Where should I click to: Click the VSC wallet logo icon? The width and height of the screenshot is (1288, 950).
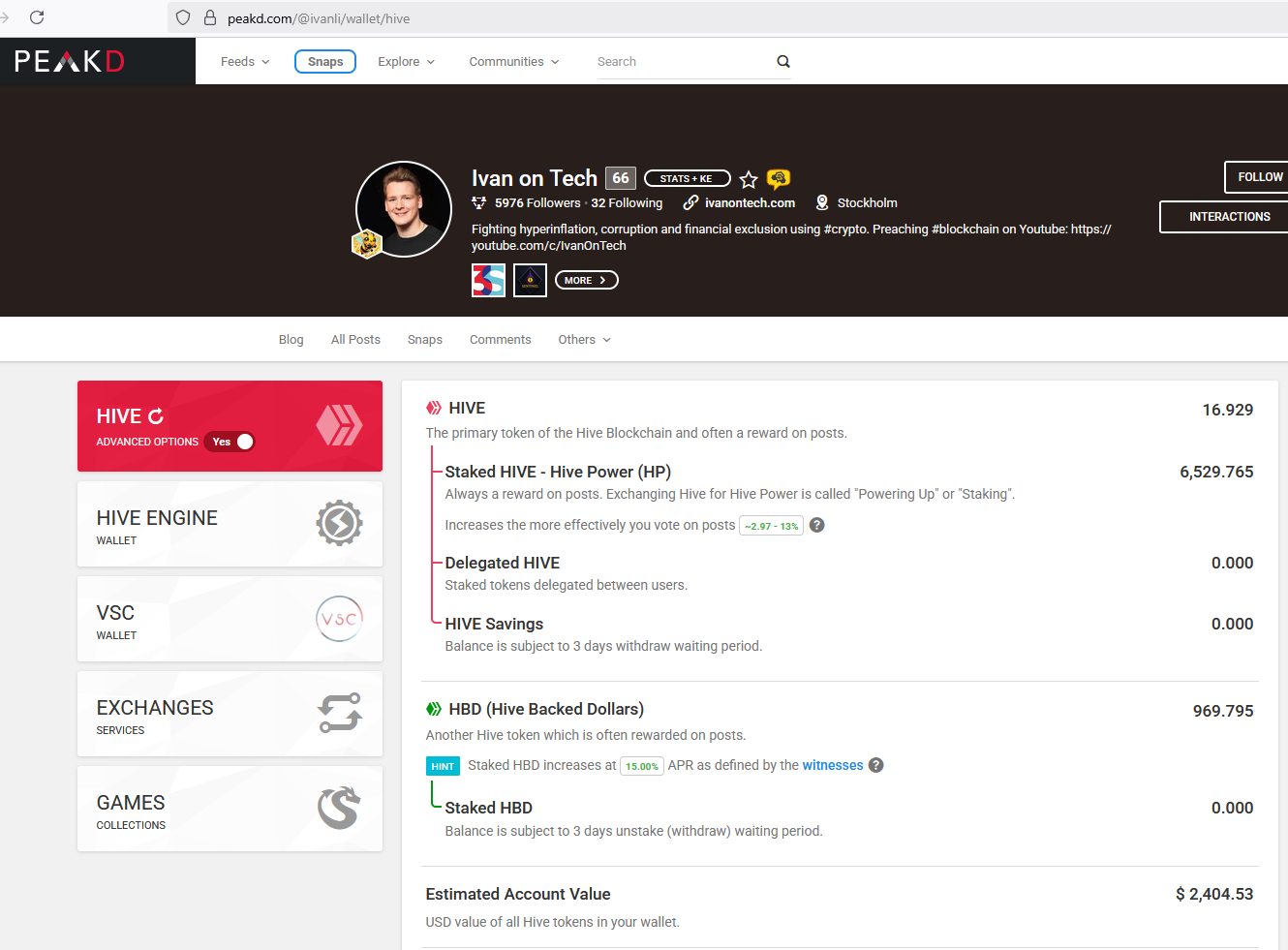(x=339, y=619)
